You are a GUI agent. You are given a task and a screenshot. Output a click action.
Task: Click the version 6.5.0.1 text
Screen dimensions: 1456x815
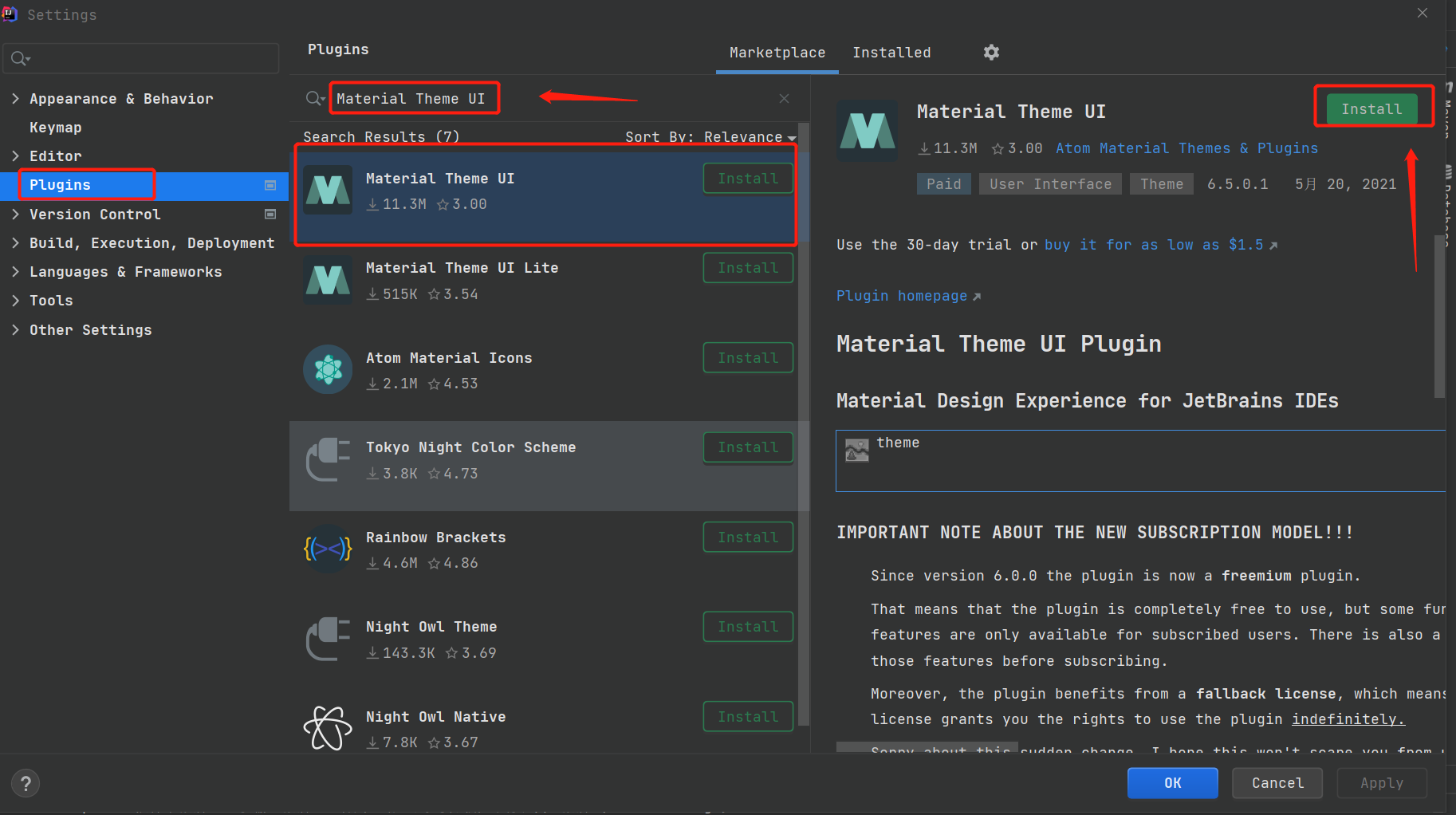click(1238, 184)
